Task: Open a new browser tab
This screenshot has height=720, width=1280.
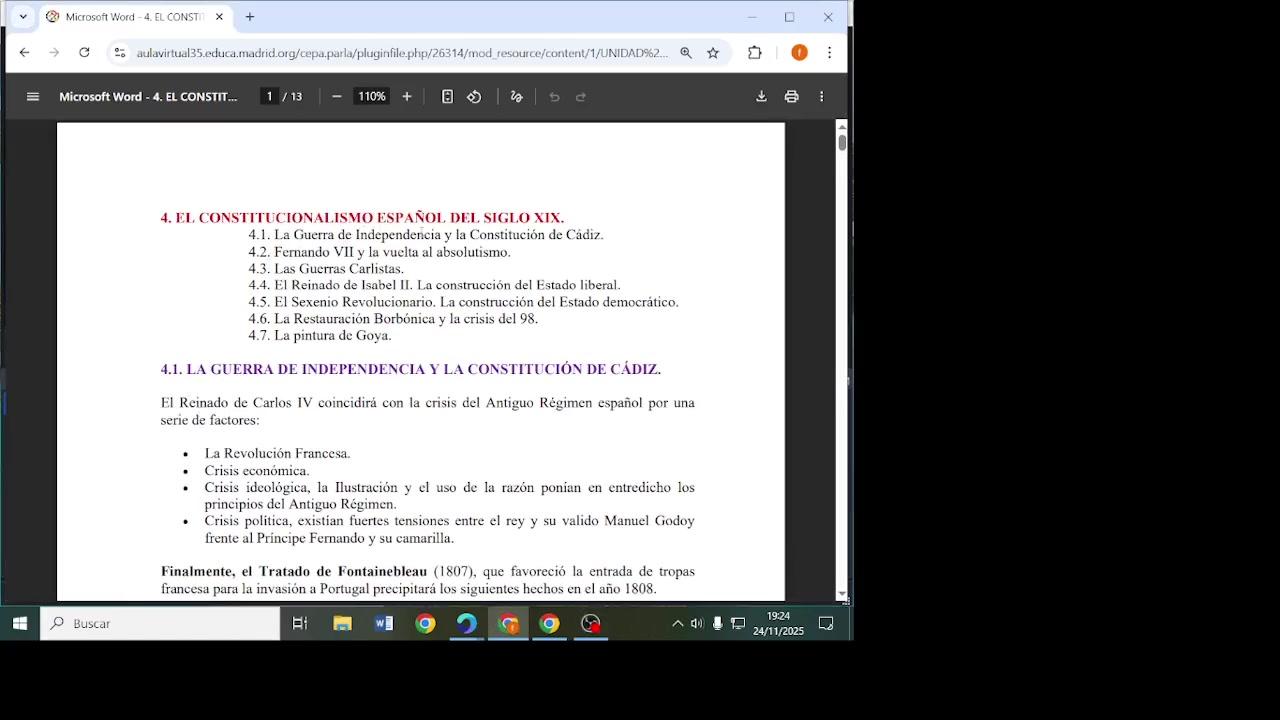Action: (x=250, y=17)
